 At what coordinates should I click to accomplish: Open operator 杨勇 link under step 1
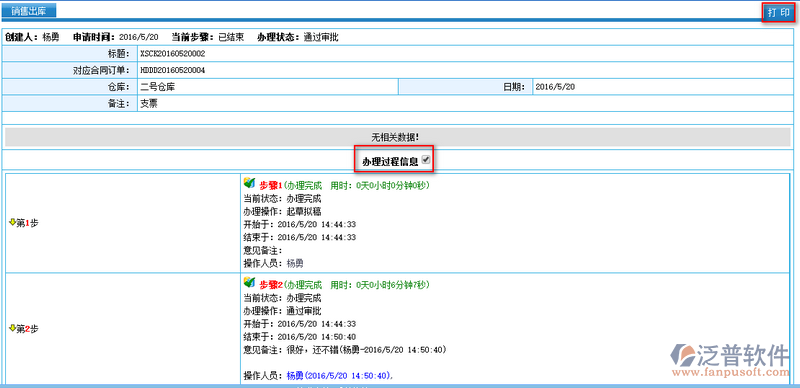tap(295, 263)
